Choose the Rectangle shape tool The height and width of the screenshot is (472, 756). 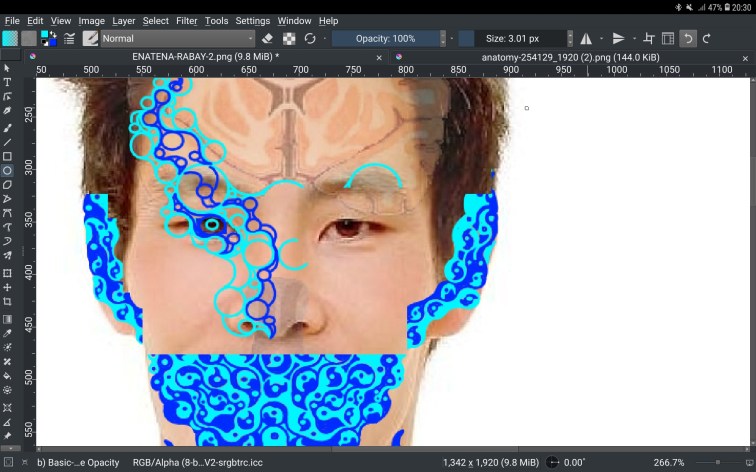[x=7, y=156]
